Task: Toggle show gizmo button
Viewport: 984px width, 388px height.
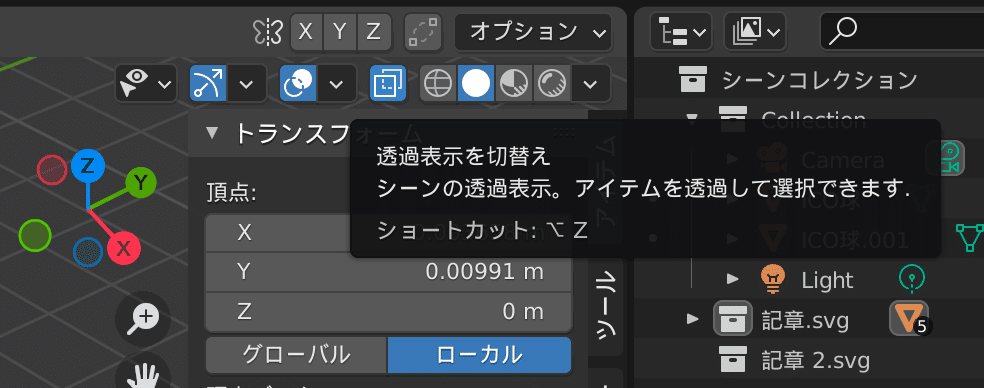Action: [x=208, y=84]
